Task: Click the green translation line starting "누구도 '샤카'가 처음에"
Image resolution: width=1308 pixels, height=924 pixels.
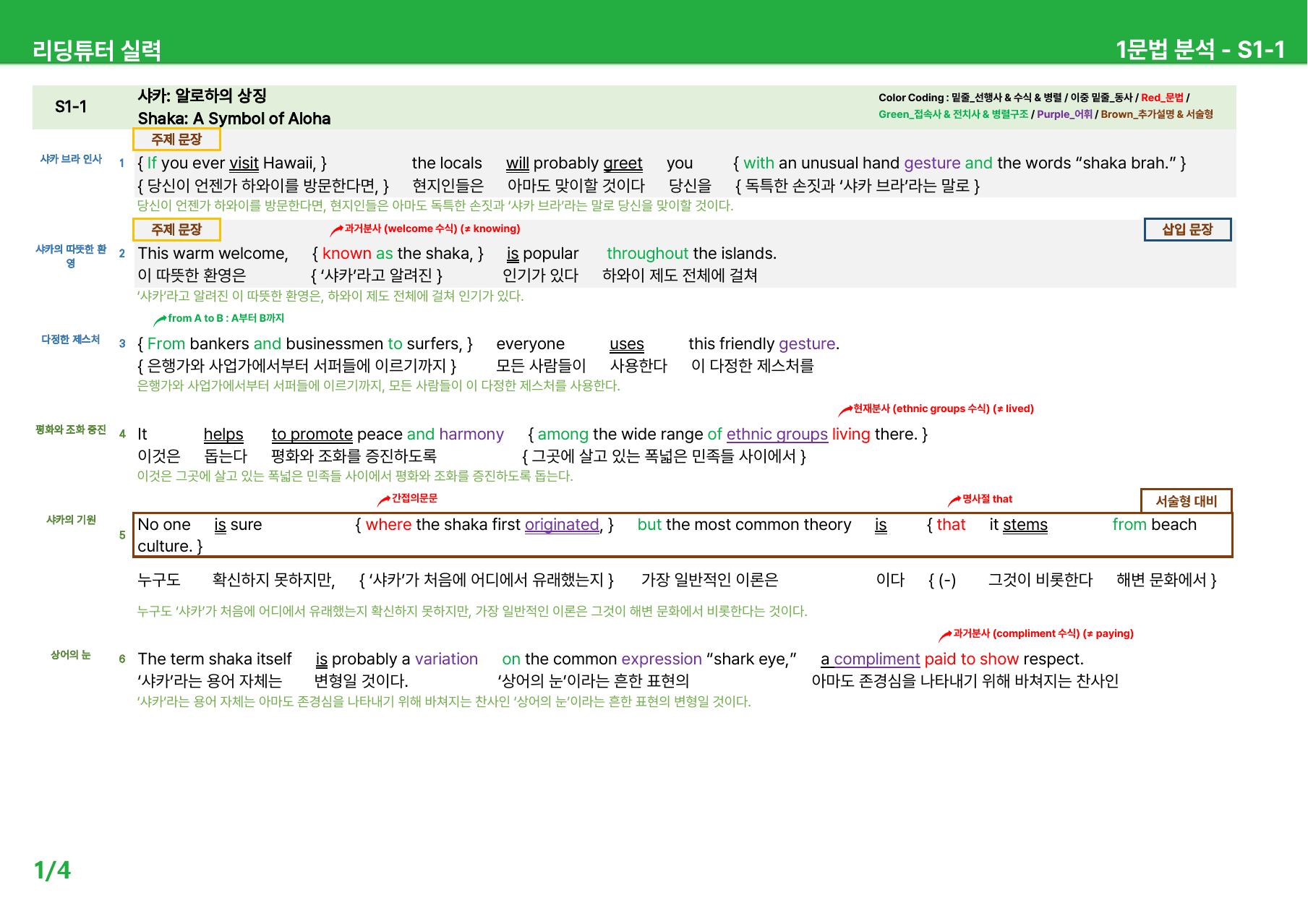Action: (x=472, y=612)
